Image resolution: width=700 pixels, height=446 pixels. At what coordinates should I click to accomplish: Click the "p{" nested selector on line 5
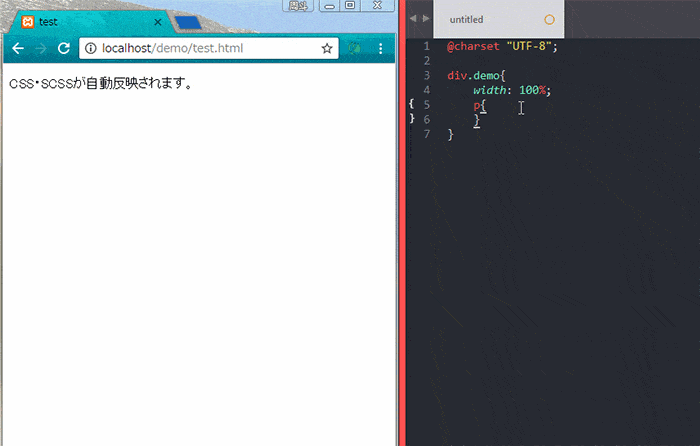(480, 105)
